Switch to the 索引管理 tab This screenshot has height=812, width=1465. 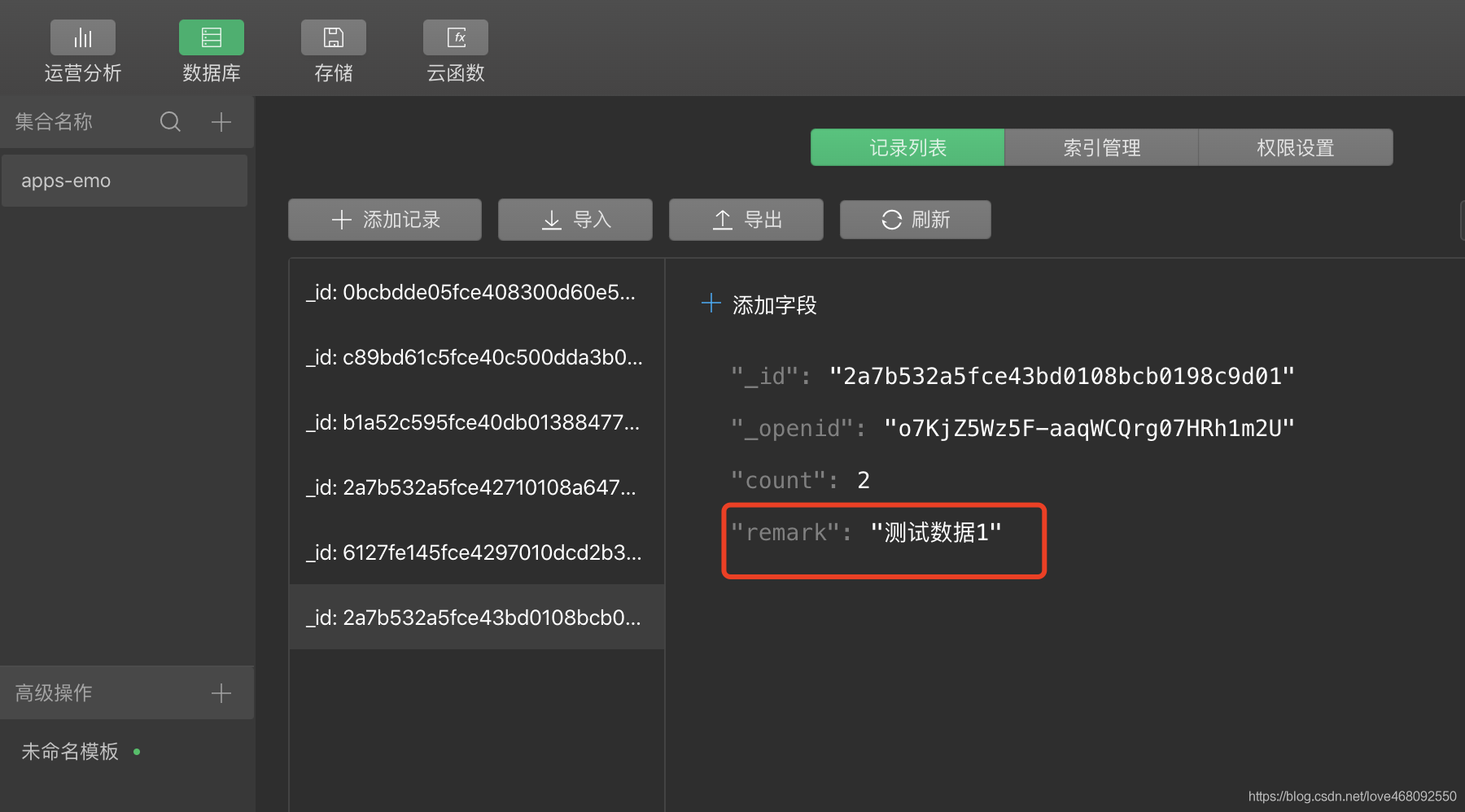click(1100, 147)
